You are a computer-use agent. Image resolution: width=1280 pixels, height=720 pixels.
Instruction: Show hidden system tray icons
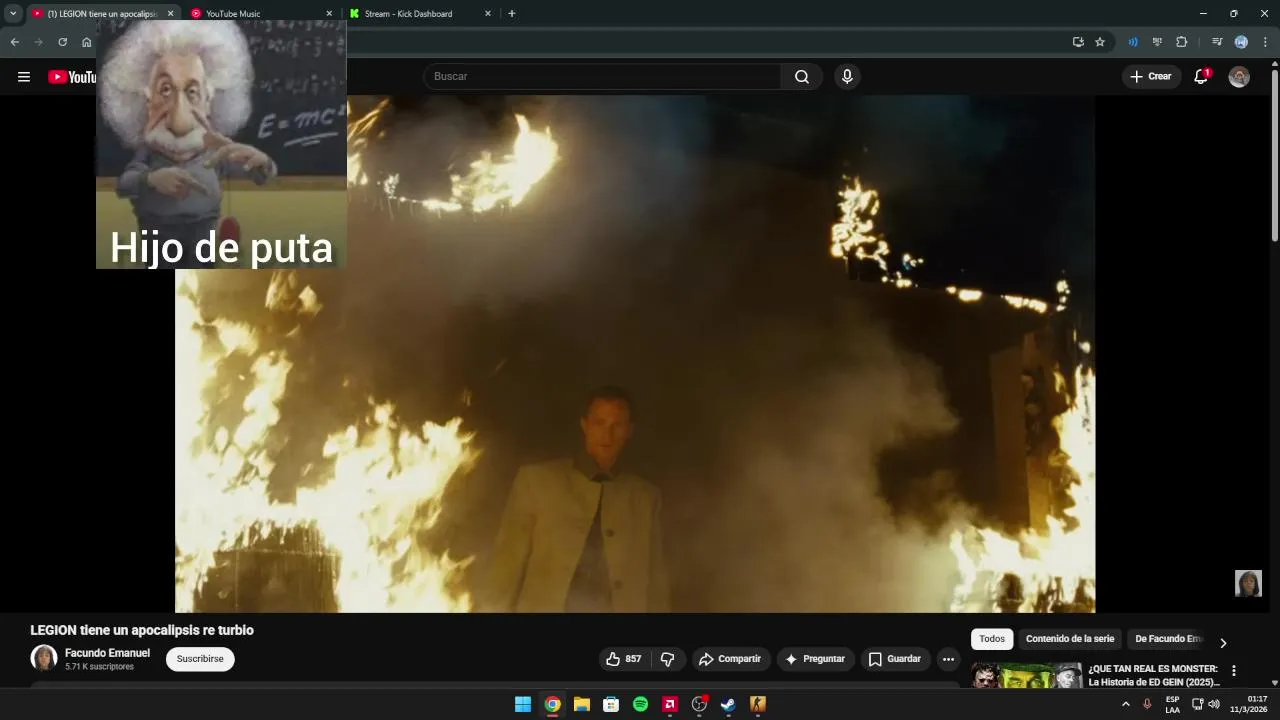pyautogui.click(x=1126, y=704)
